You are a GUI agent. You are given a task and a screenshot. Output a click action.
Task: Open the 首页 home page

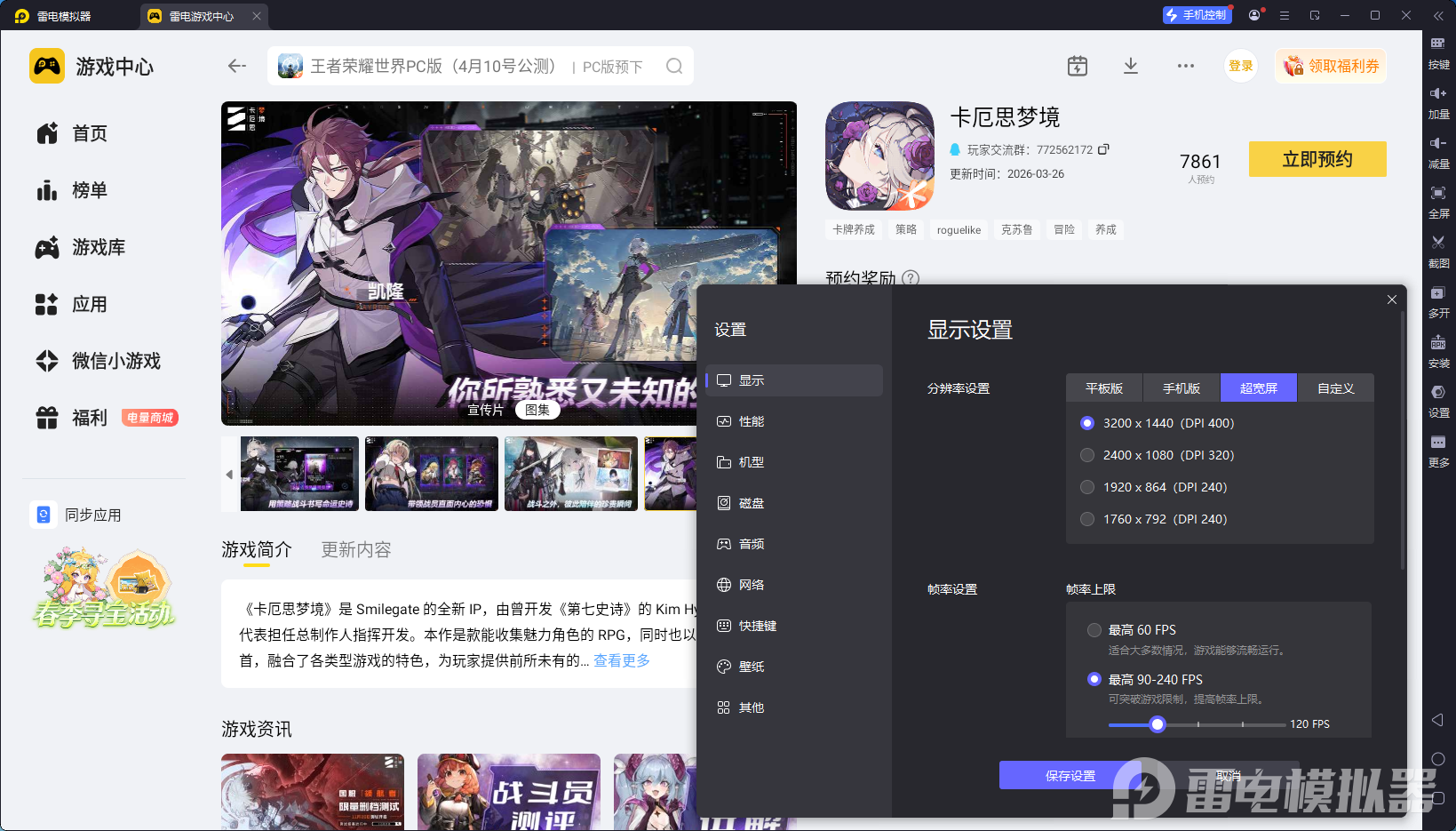(72, 133)
